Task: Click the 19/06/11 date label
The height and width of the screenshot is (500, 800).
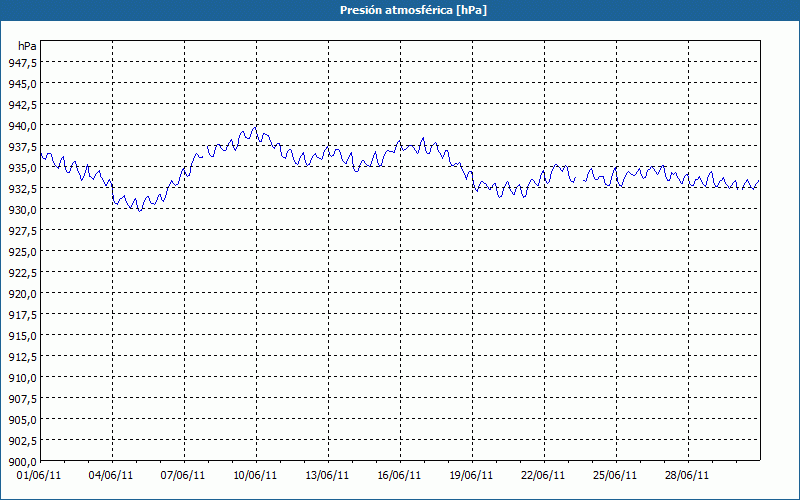Action: point(471,475)
